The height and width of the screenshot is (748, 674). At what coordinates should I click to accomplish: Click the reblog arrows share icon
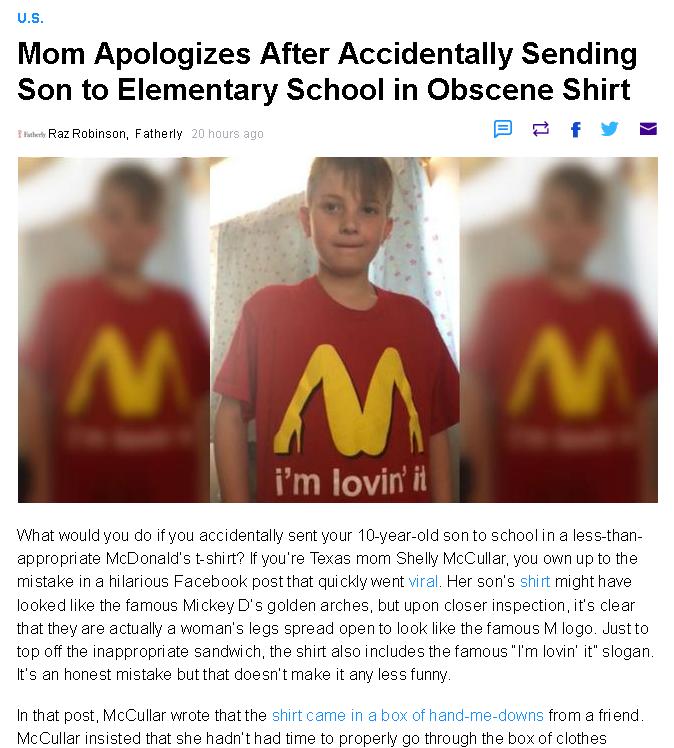(x=540, y=129)
